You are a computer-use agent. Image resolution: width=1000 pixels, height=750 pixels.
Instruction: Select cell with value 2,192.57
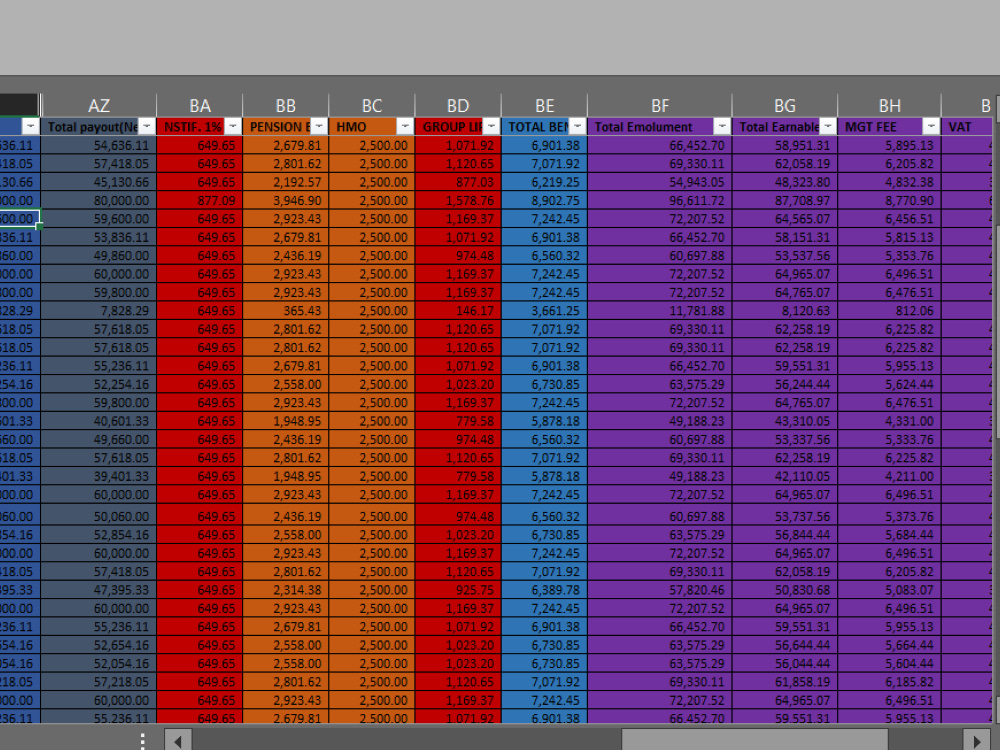pyautogui.click(x=286, y=182)
